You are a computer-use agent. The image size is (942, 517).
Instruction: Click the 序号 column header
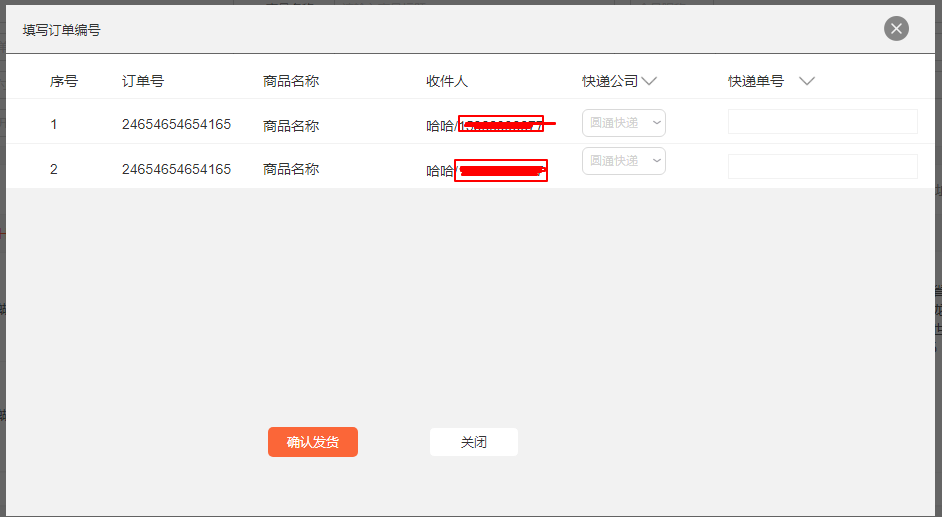[x=64, y=82]
